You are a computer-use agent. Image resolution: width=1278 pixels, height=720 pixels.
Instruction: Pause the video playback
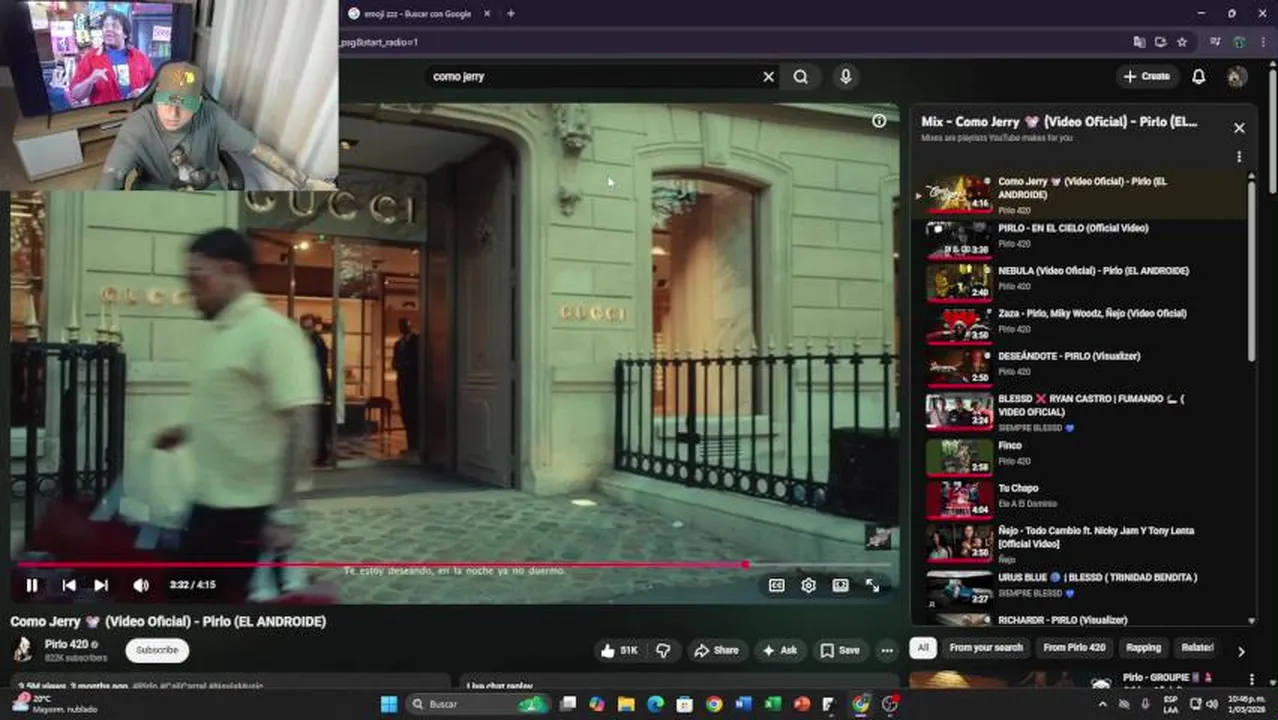point(31,586)
